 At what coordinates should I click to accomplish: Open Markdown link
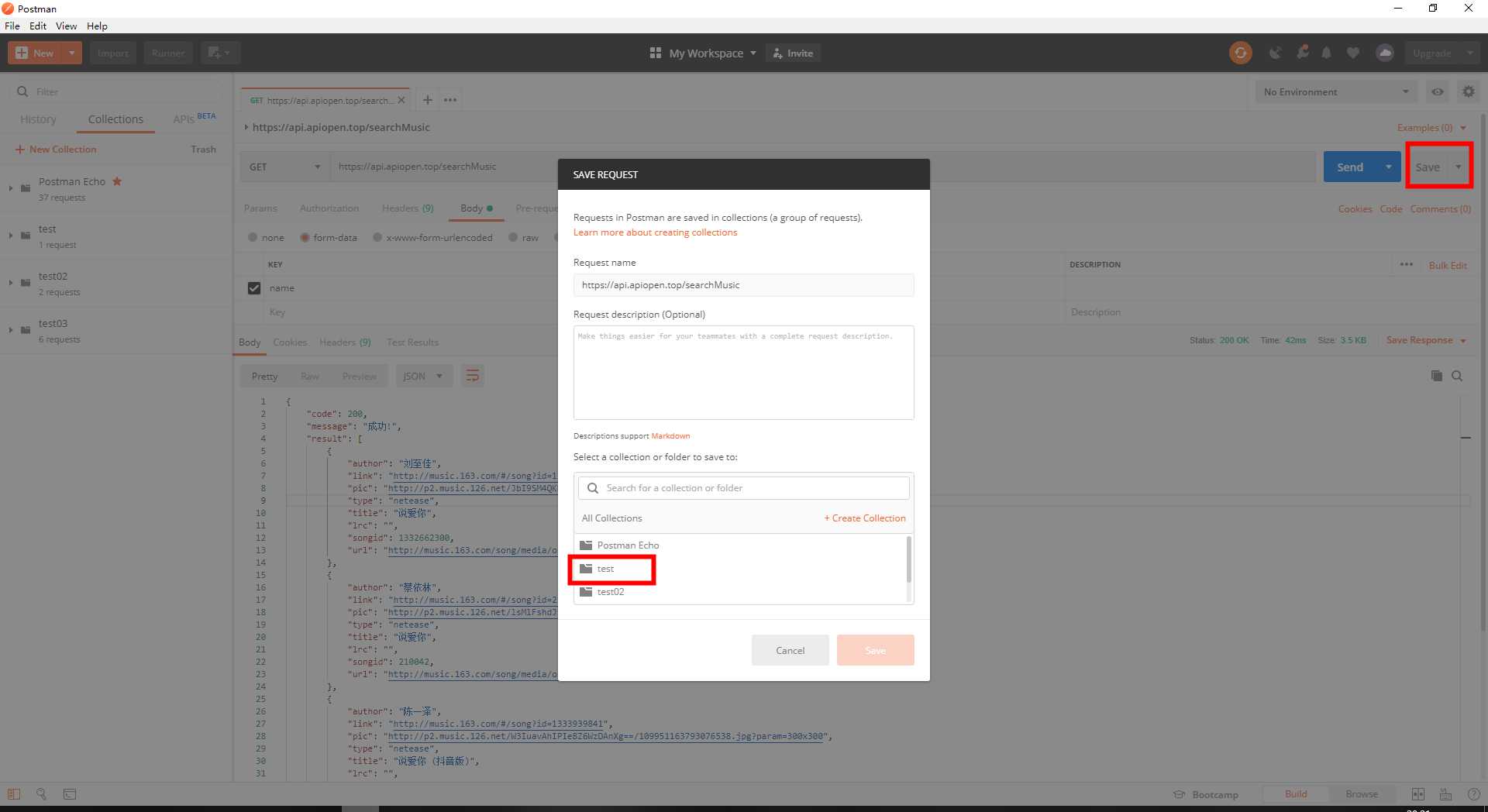tap(670, 435)
